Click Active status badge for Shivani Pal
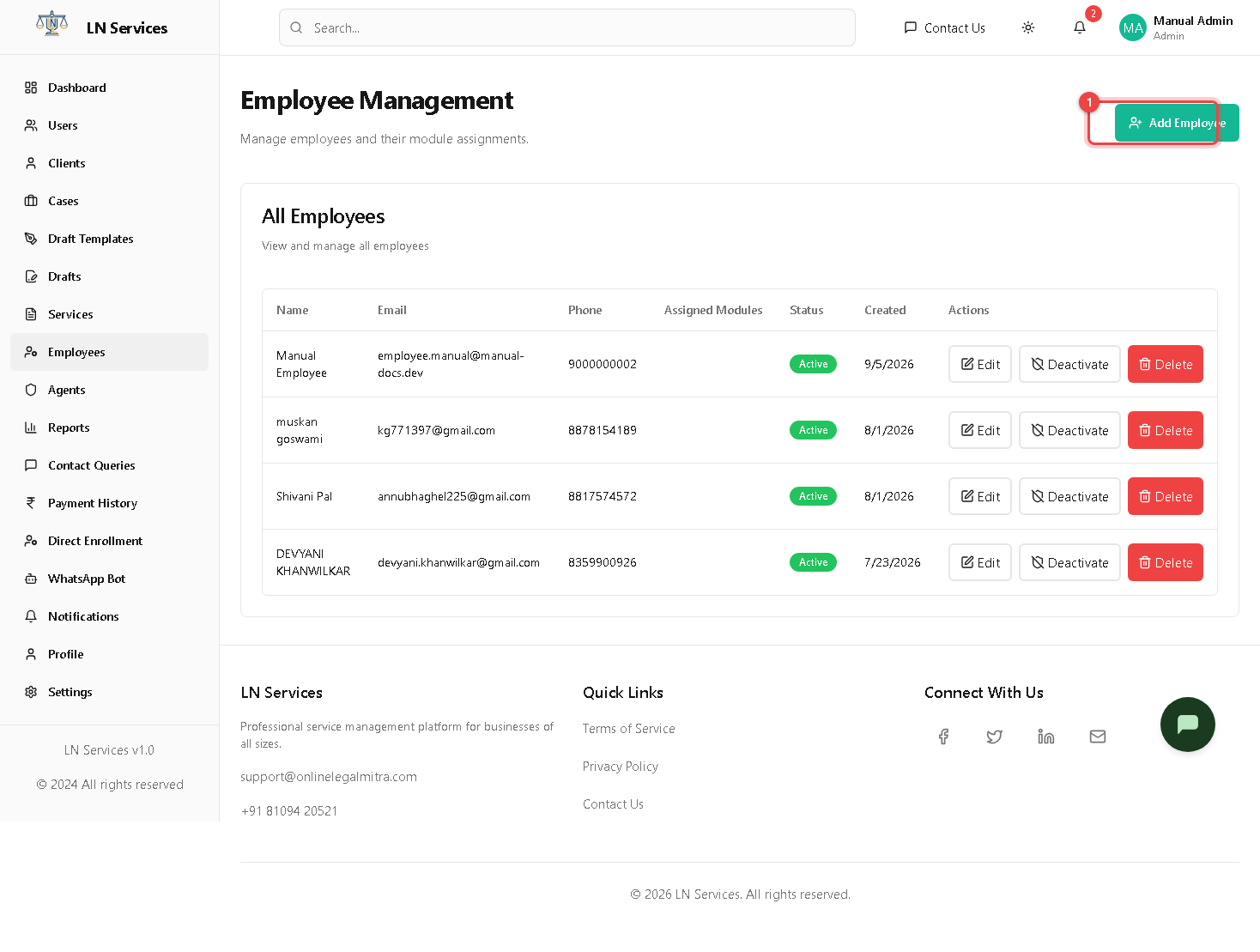The width and height of the screenshot is (1260, 952). point(813,496)
